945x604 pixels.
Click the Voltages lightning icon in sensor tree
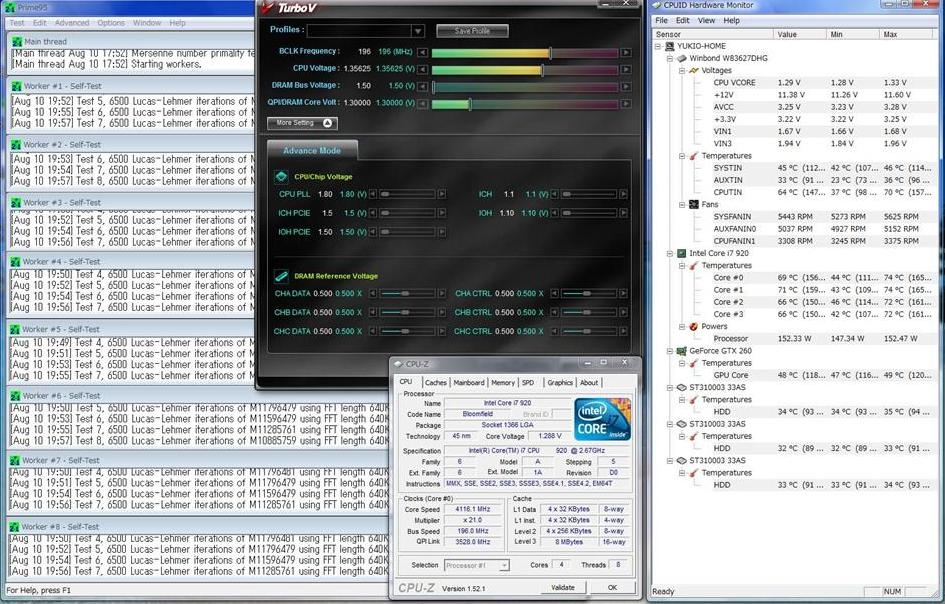694,71
